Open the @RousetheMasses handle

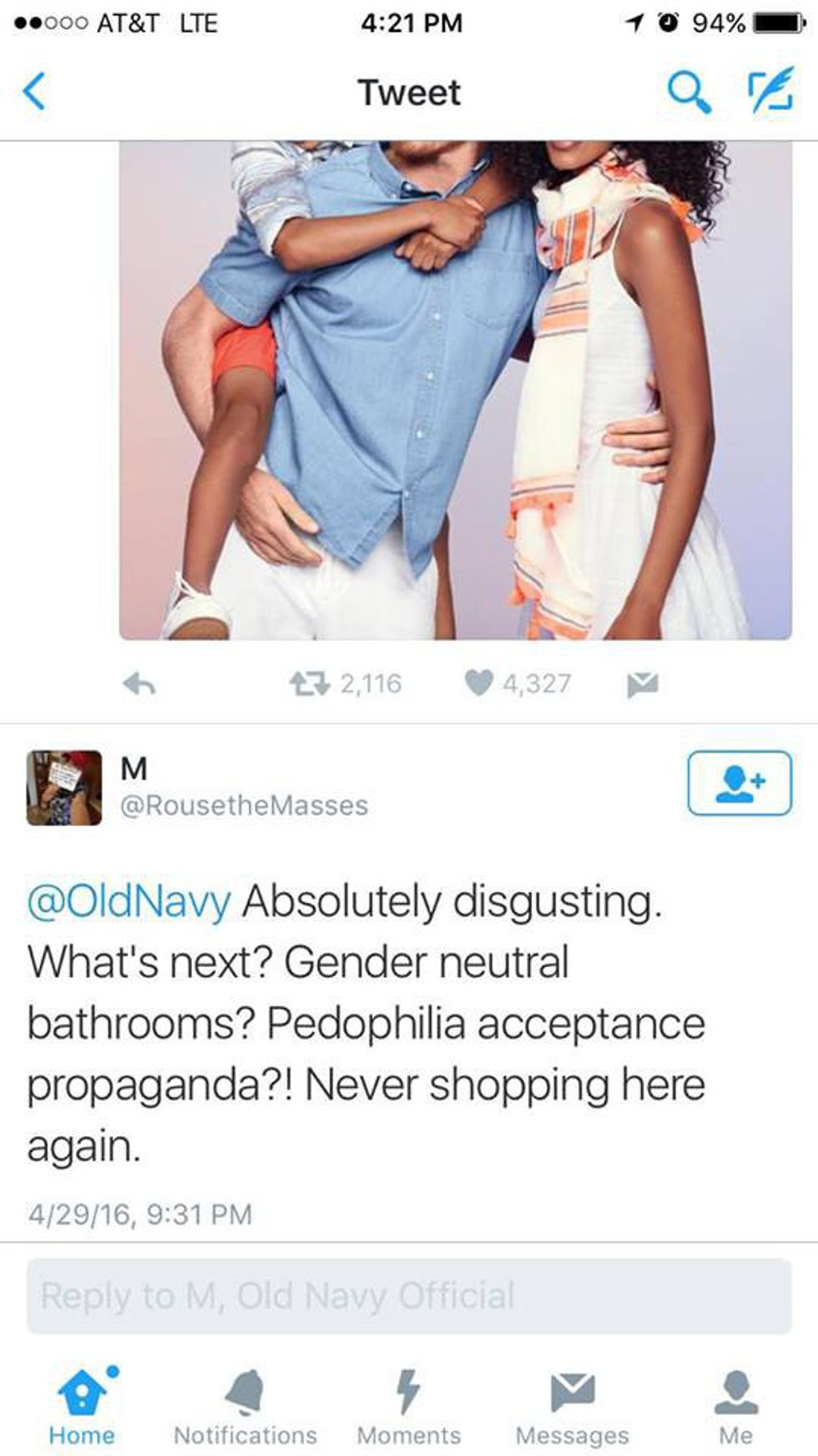tap(245, 805)
